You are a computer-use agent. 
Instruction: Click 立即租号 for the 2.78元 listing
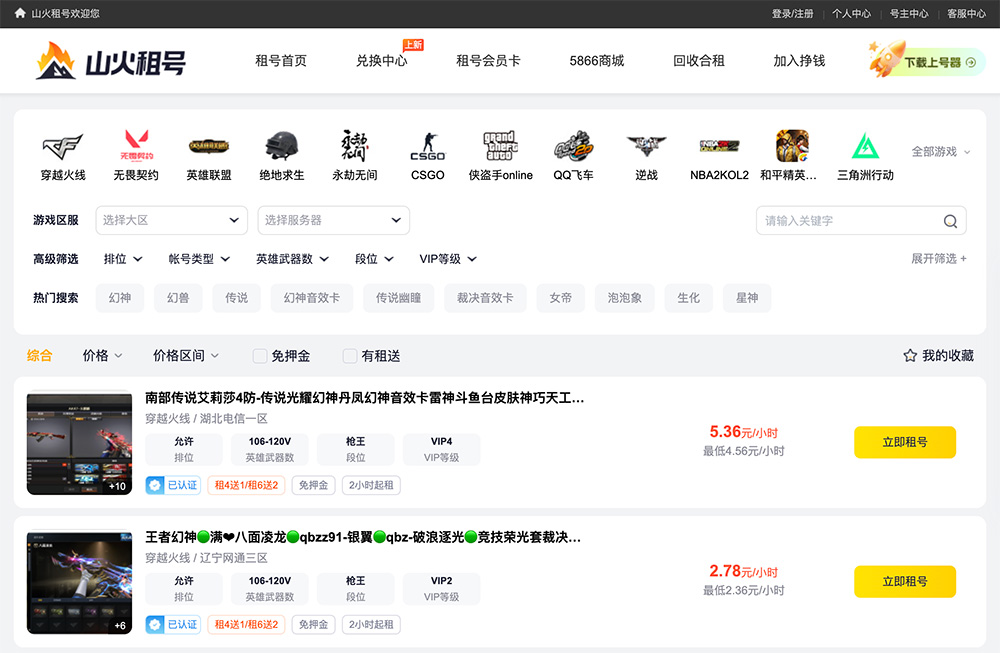[905, 582]
